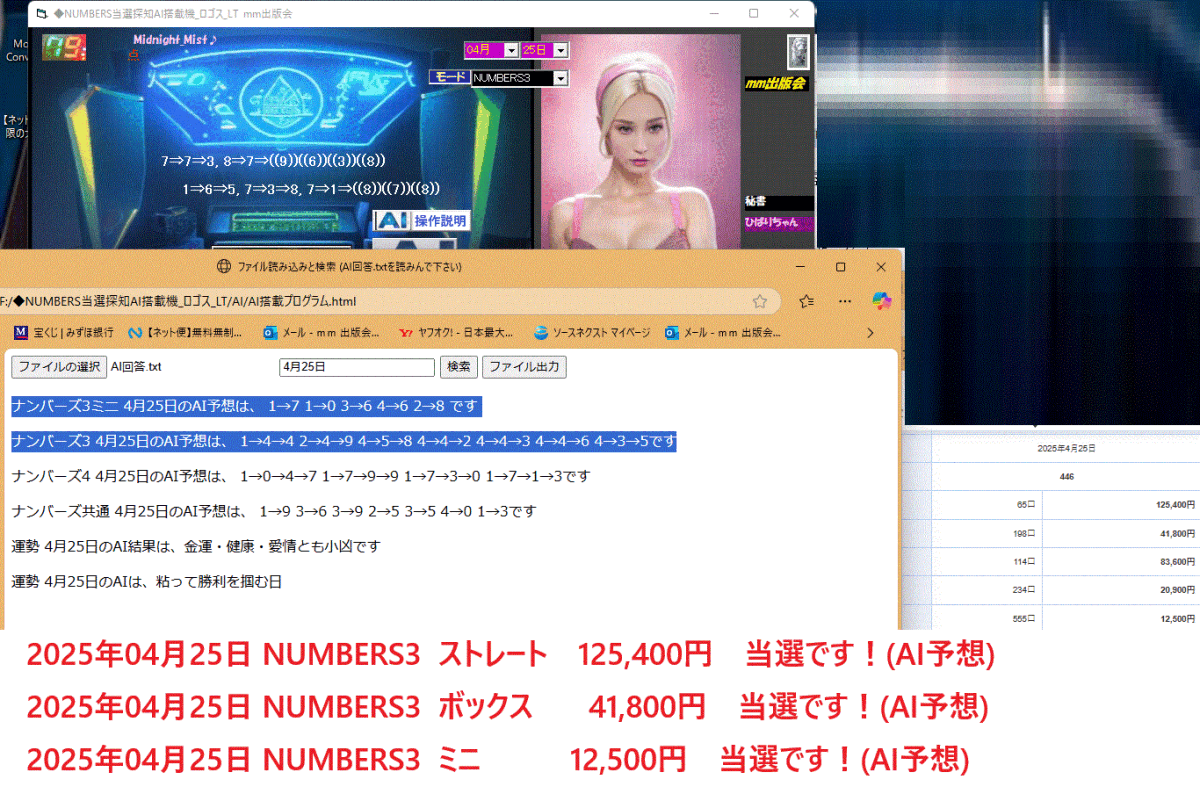Open 【ネット便】無料無制... bookmark
This screenshot has width=1200, height=794.
coord(184,332)
